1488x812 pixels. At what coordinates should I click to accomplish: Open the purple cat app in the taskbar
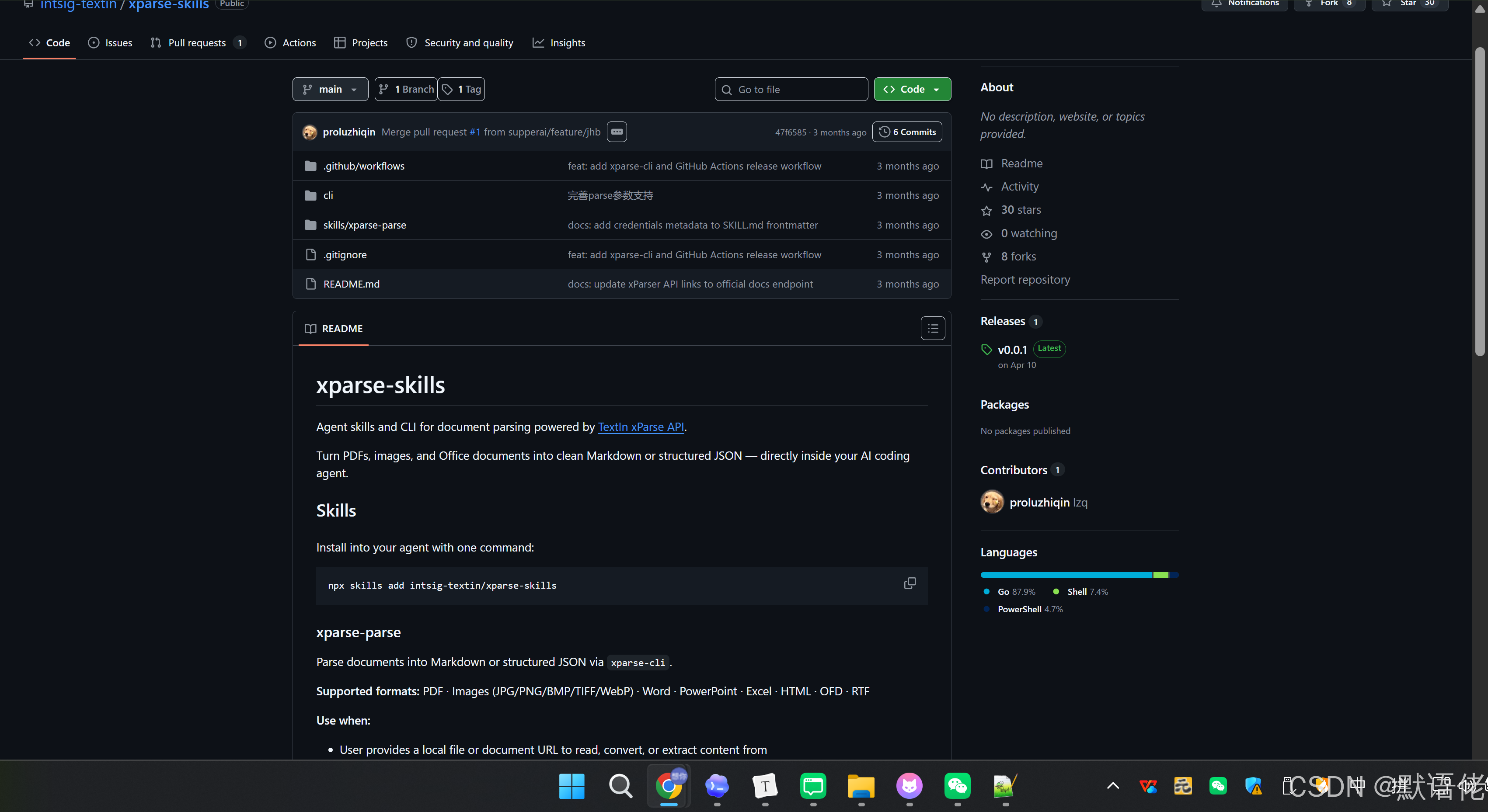pos(909,786)
